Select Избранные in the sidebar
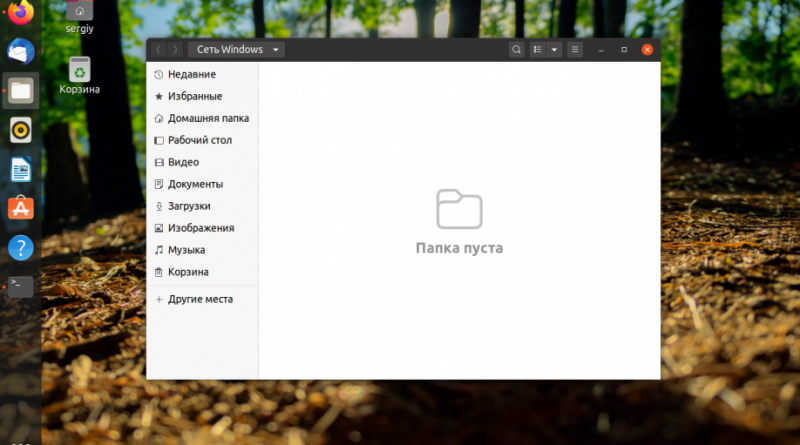Image resolution: width=800 pixels, height=445 pixels. coord(194,96)
